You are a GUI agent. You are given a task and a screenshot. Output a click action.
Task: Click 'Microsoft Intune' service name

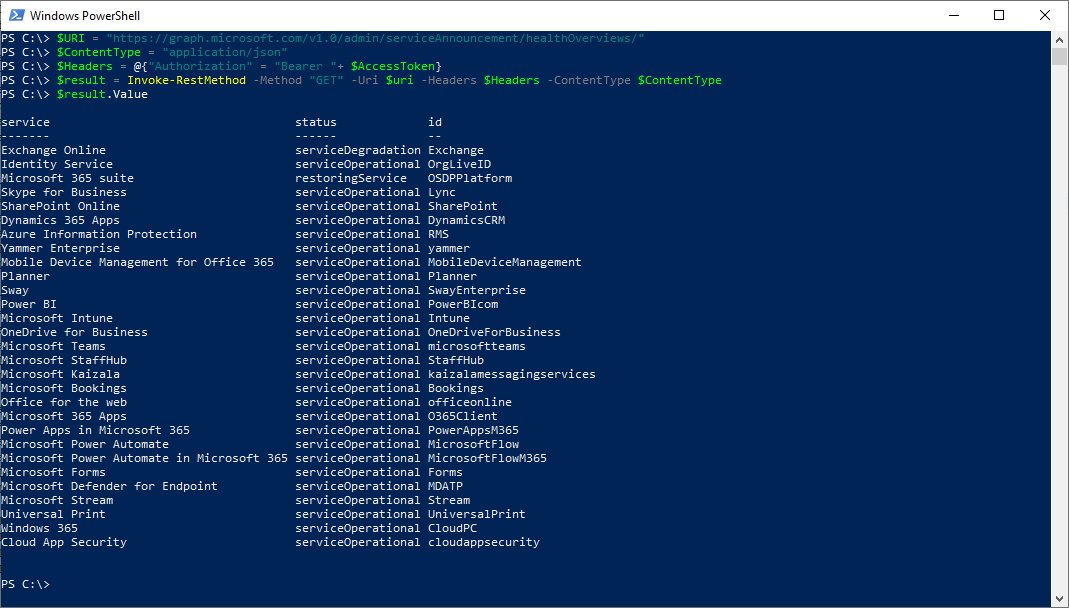point(57,318)
